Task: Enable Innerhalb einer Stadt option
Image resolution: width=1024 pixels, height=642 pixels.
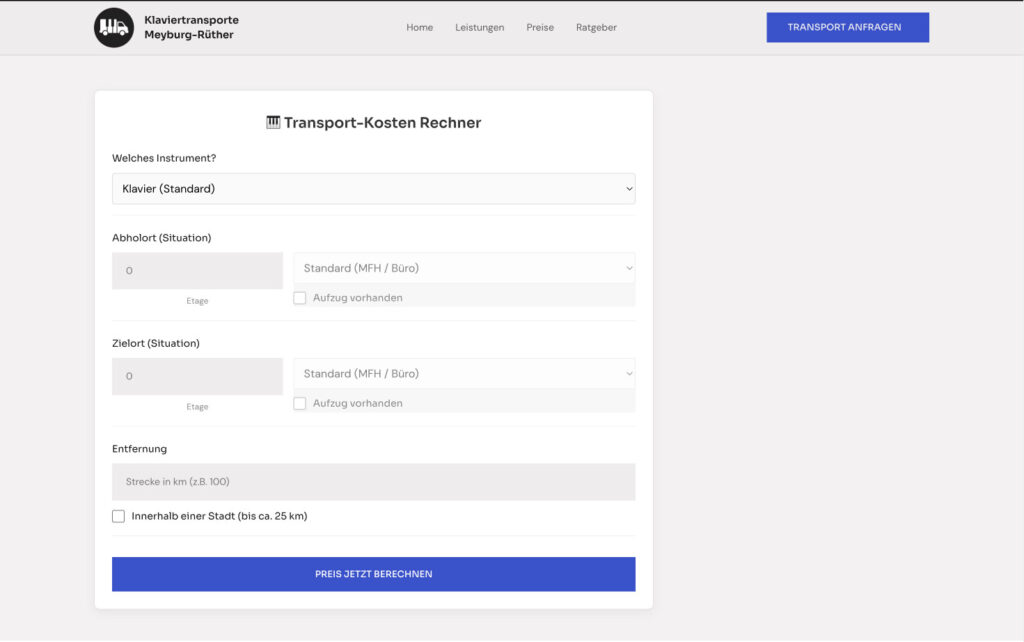Action: (x=118, y=516)
